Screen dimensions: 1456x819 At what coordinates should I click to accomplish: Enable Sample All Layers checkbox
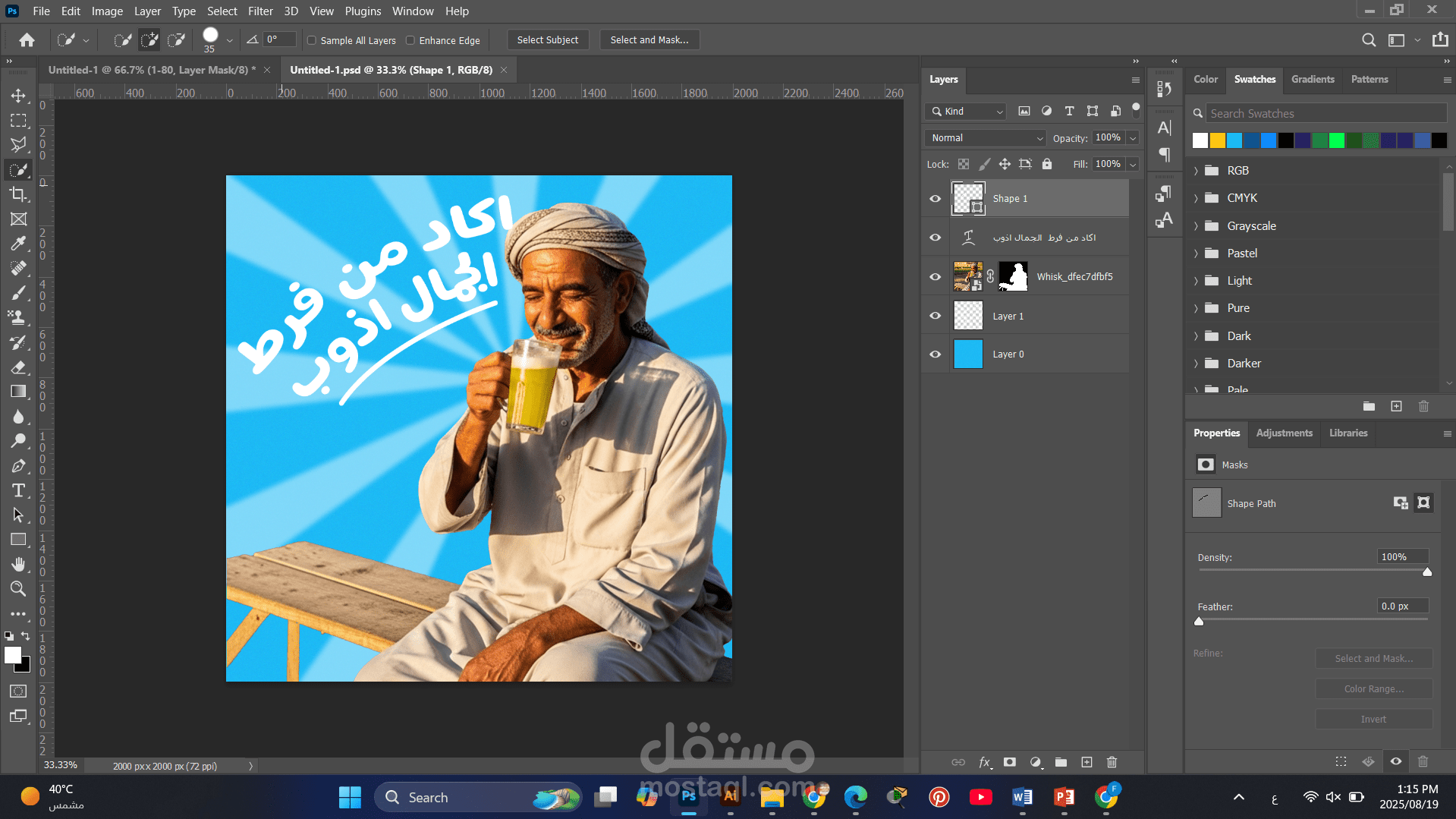coord(311,40)
